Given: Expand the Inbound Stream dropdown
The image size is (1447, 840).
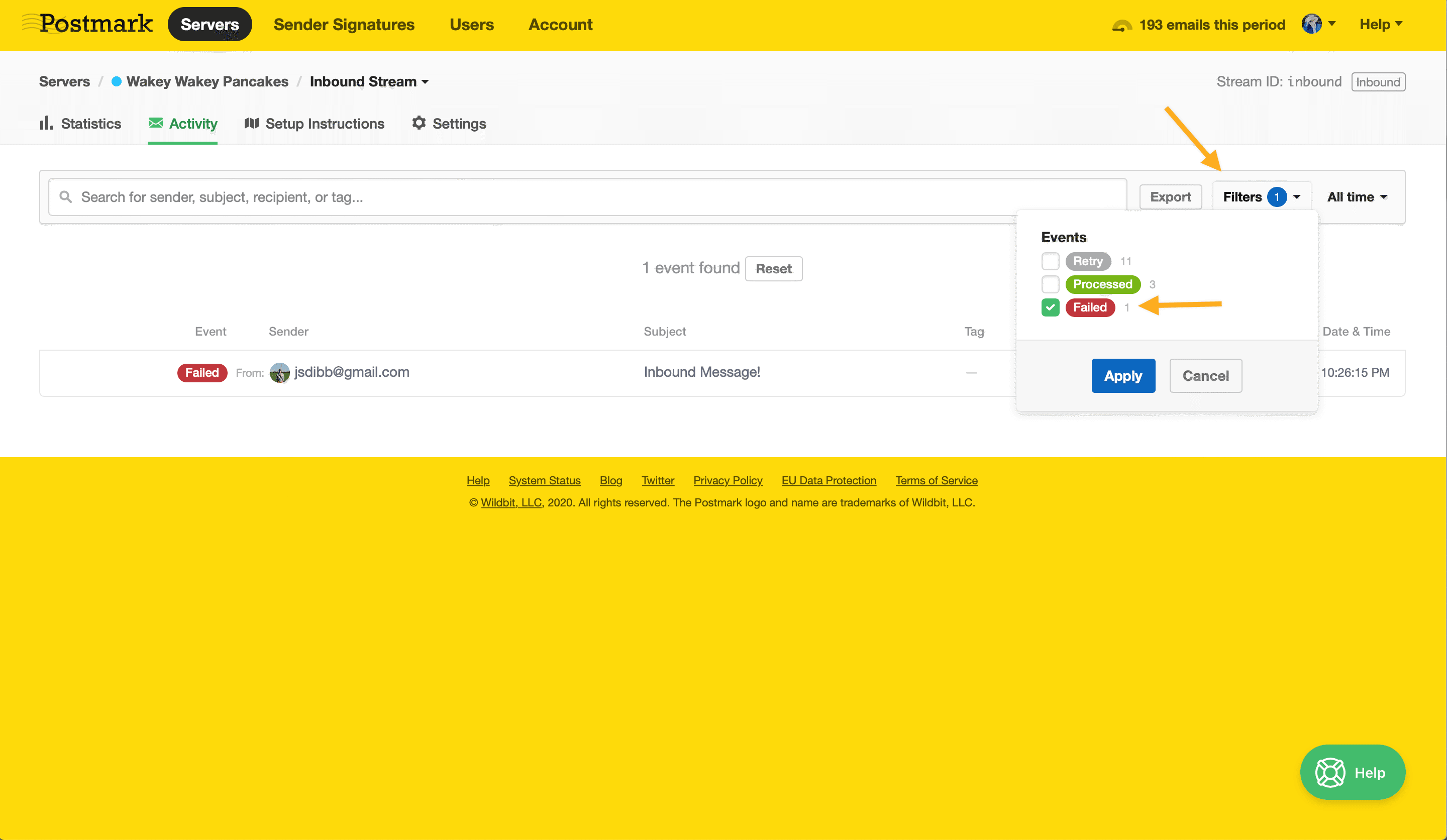Looking at the screenshot, I should 369,81.
